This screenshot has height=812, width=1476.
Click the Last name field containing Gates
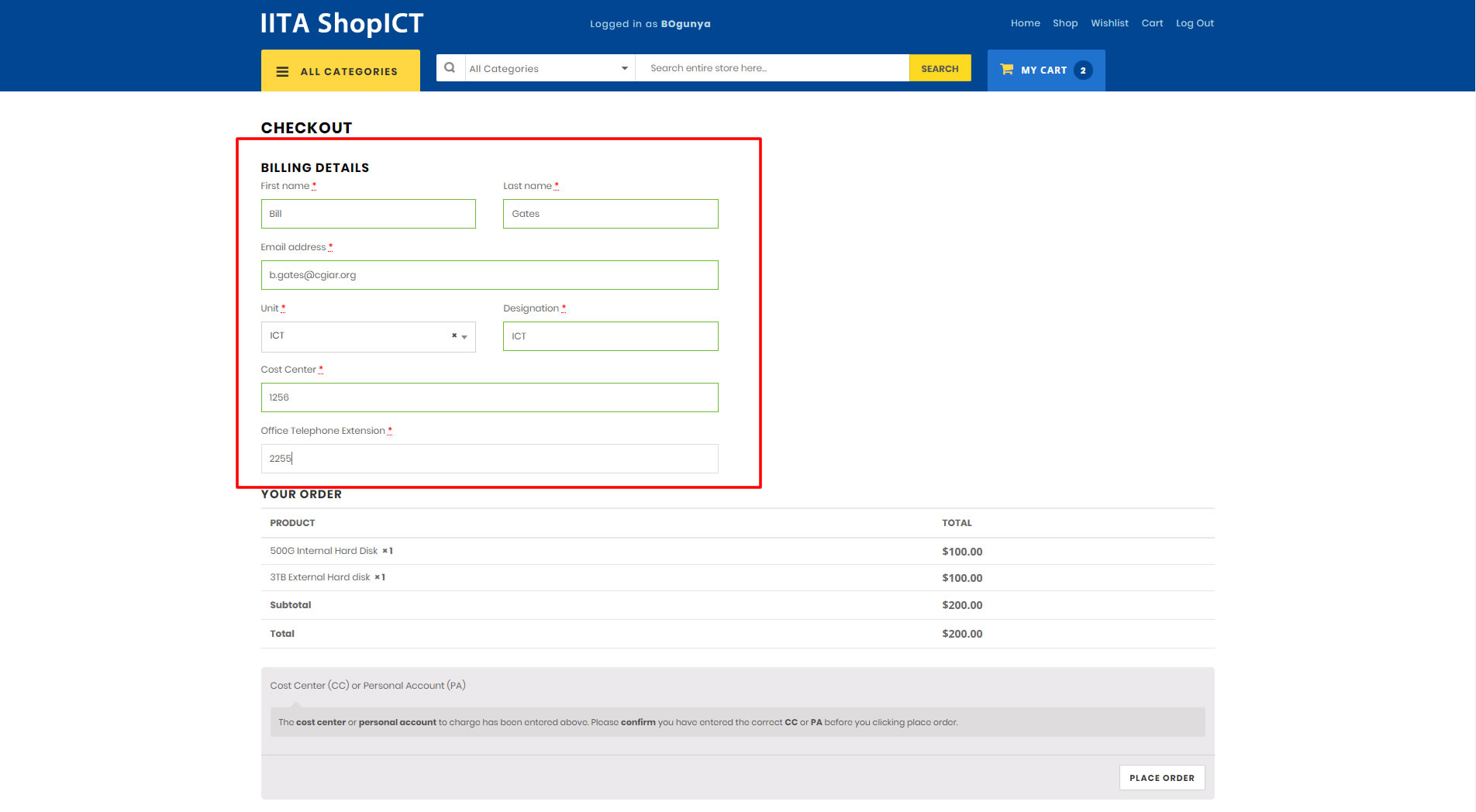pyautogui.click(x=610, y=214)
